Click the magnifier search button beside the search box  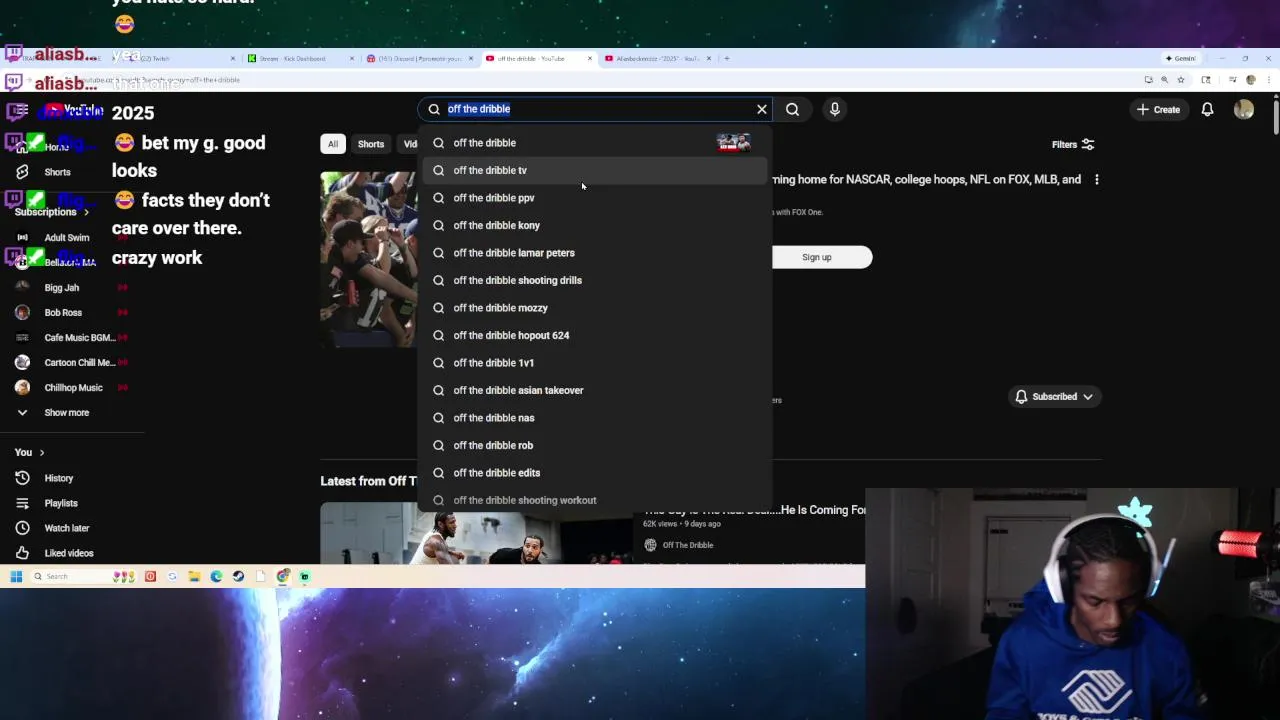click(x=792, y=109)
